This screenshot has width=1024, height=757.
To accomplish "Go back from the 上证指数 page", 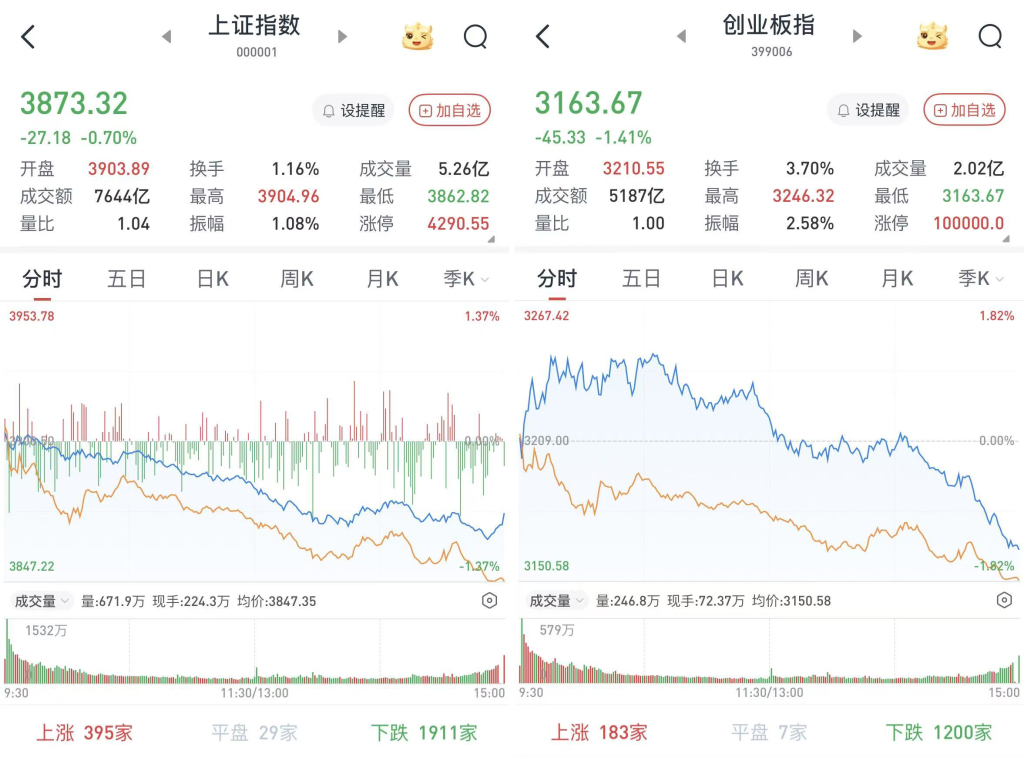I will 28,38.
